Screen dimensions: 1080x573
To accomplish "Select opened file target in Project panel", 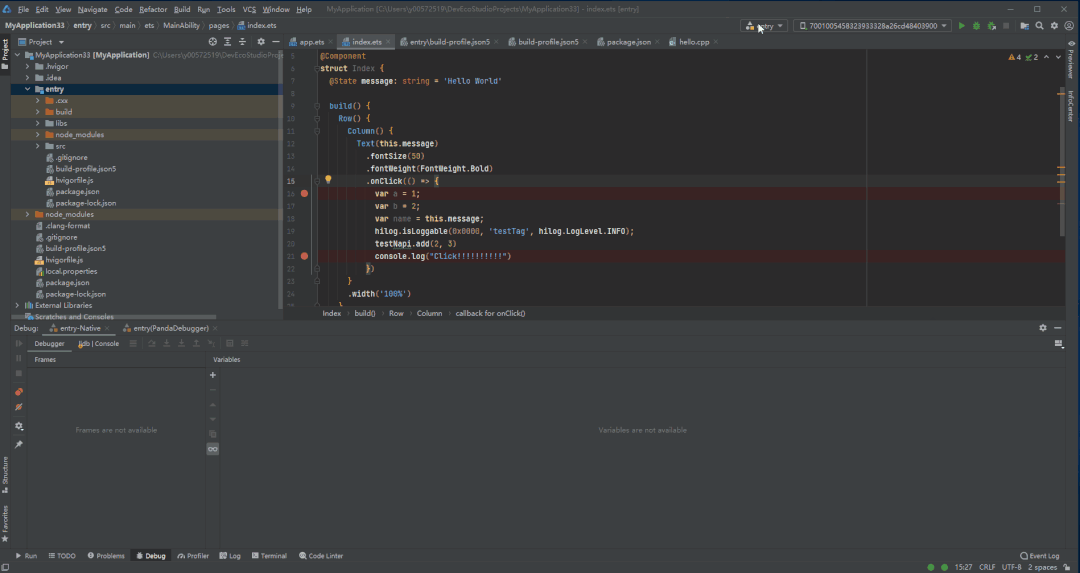I will point(213,42).
